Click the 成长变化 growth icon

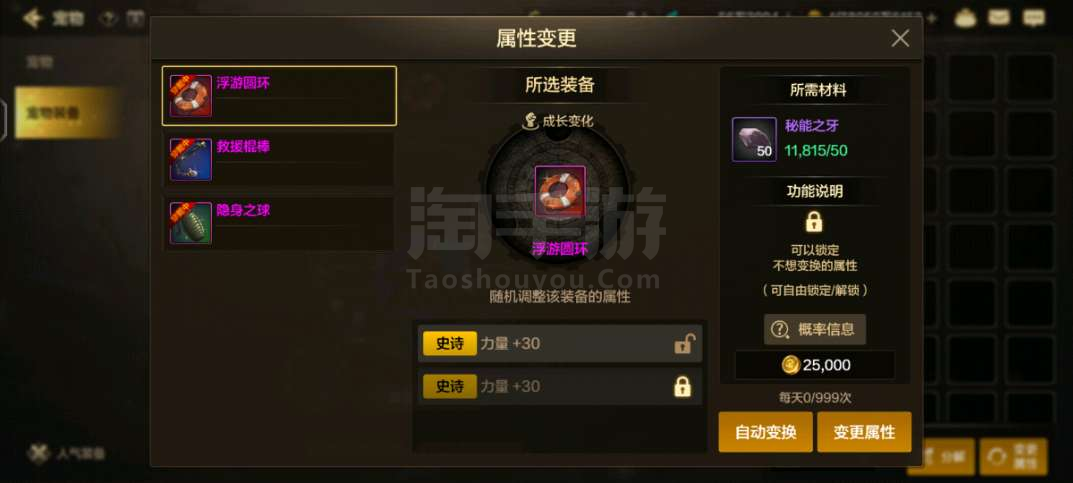(x=530, y=121)
